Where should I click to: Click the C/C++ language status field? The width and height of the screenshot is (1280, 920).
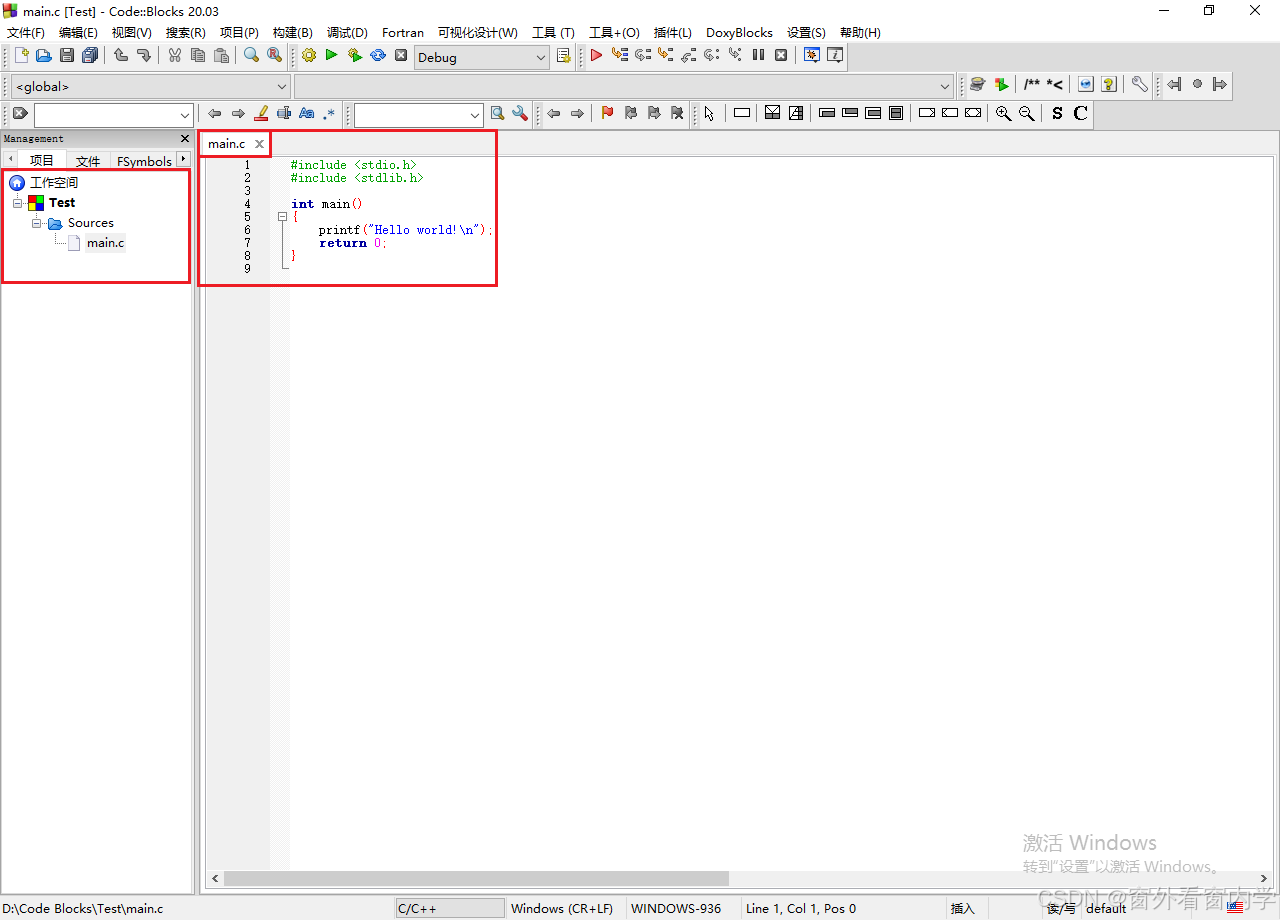pos(450,908)
